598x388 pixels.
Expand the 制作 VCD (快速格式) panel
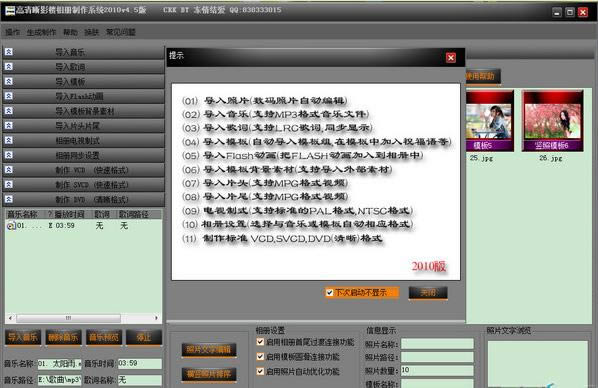point(84,170)
